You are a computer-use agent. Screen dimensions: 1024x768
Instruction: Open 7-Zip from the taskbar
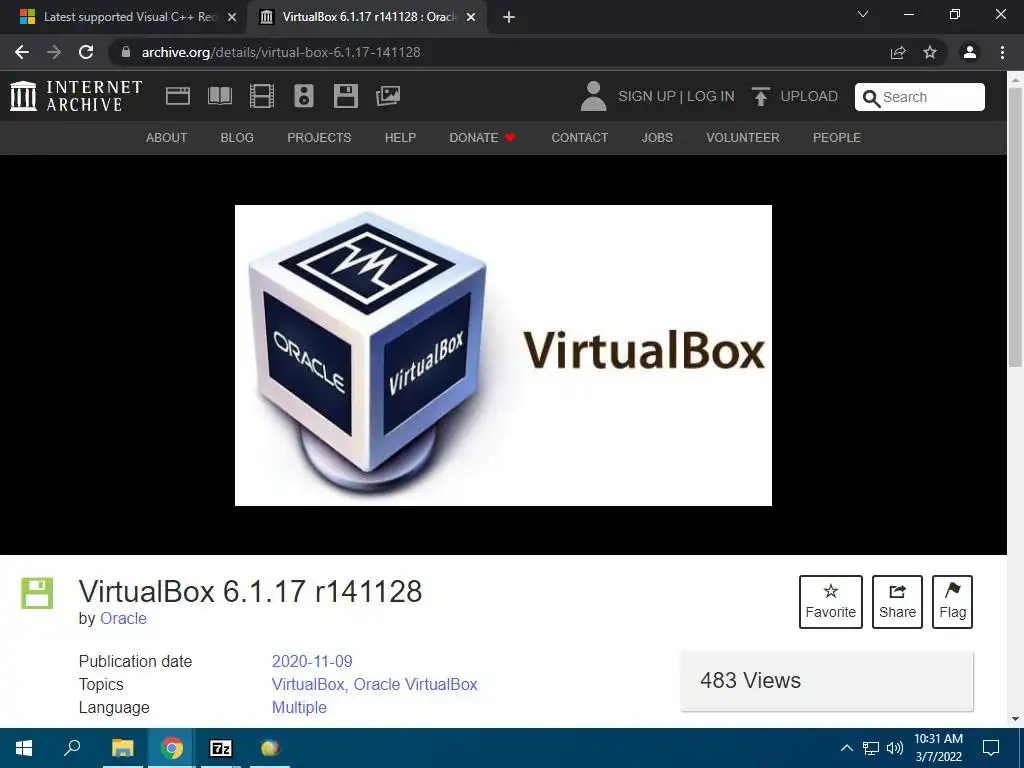point(220,748)
